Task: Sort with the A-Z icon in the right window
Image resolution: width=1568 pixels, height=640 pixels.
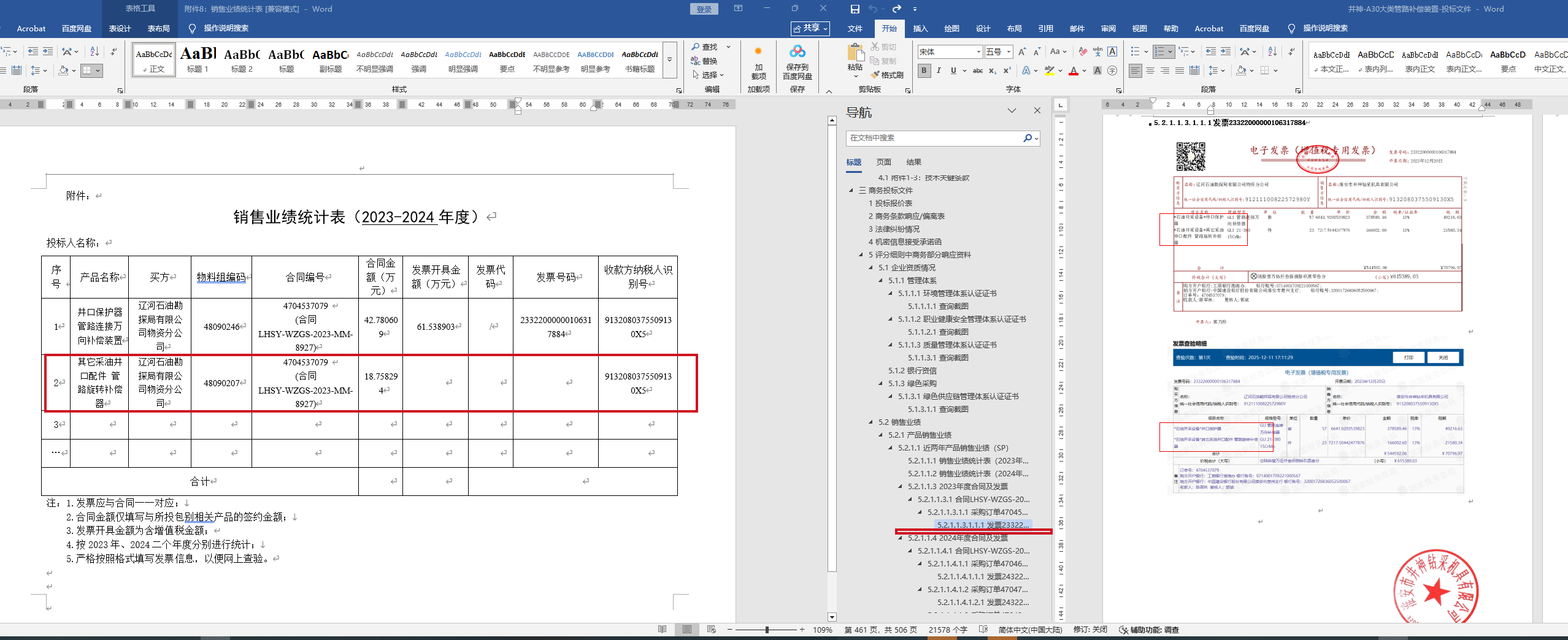Action: click(1272, 52)
